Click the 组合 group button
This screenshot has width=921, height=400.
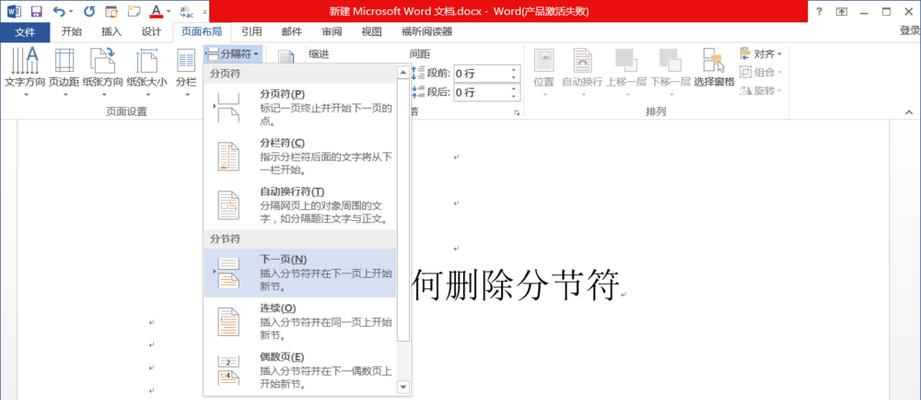point(761,72)
